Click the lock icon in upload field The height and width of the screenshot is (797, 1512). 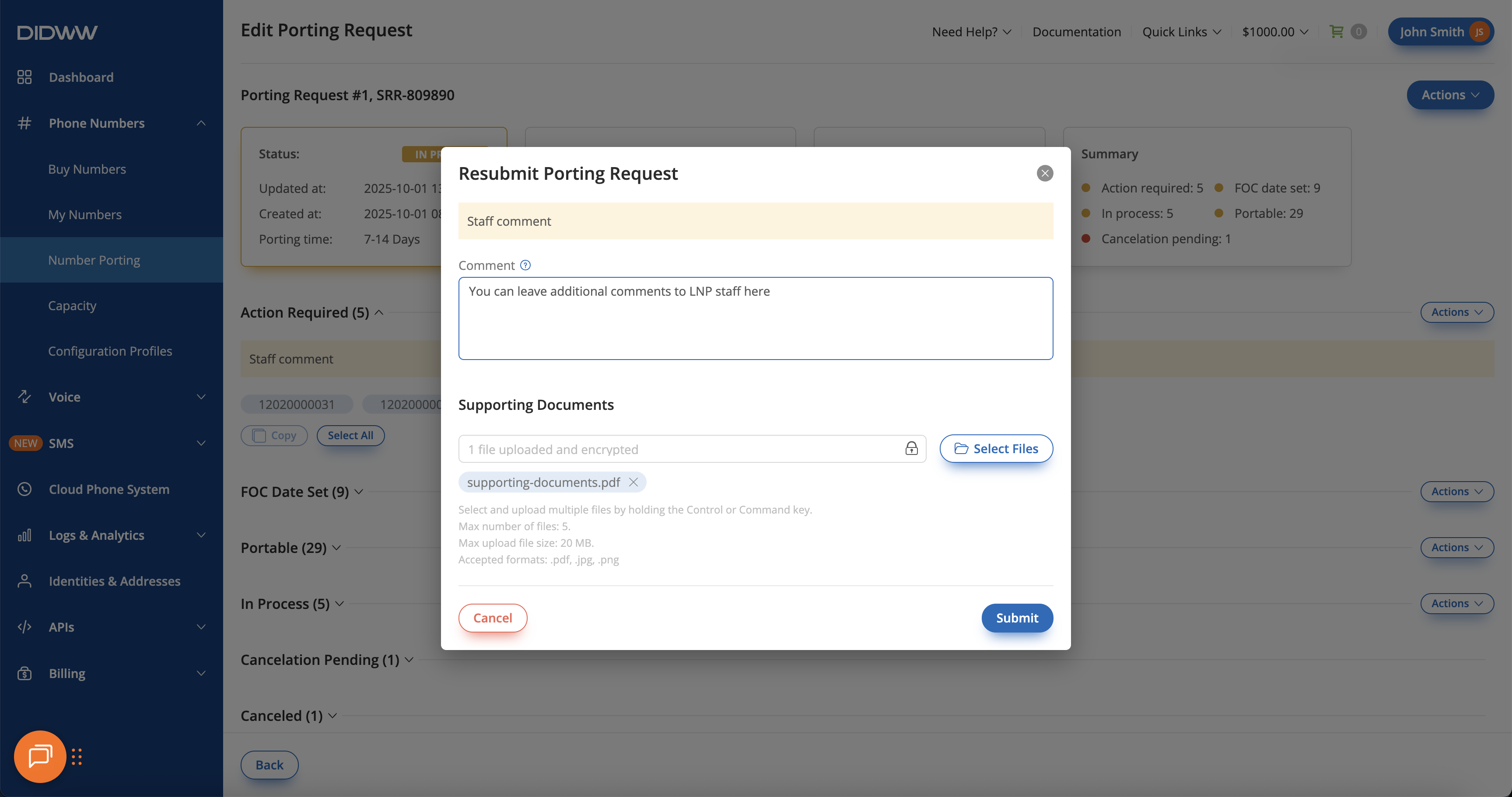coord(911,449)
